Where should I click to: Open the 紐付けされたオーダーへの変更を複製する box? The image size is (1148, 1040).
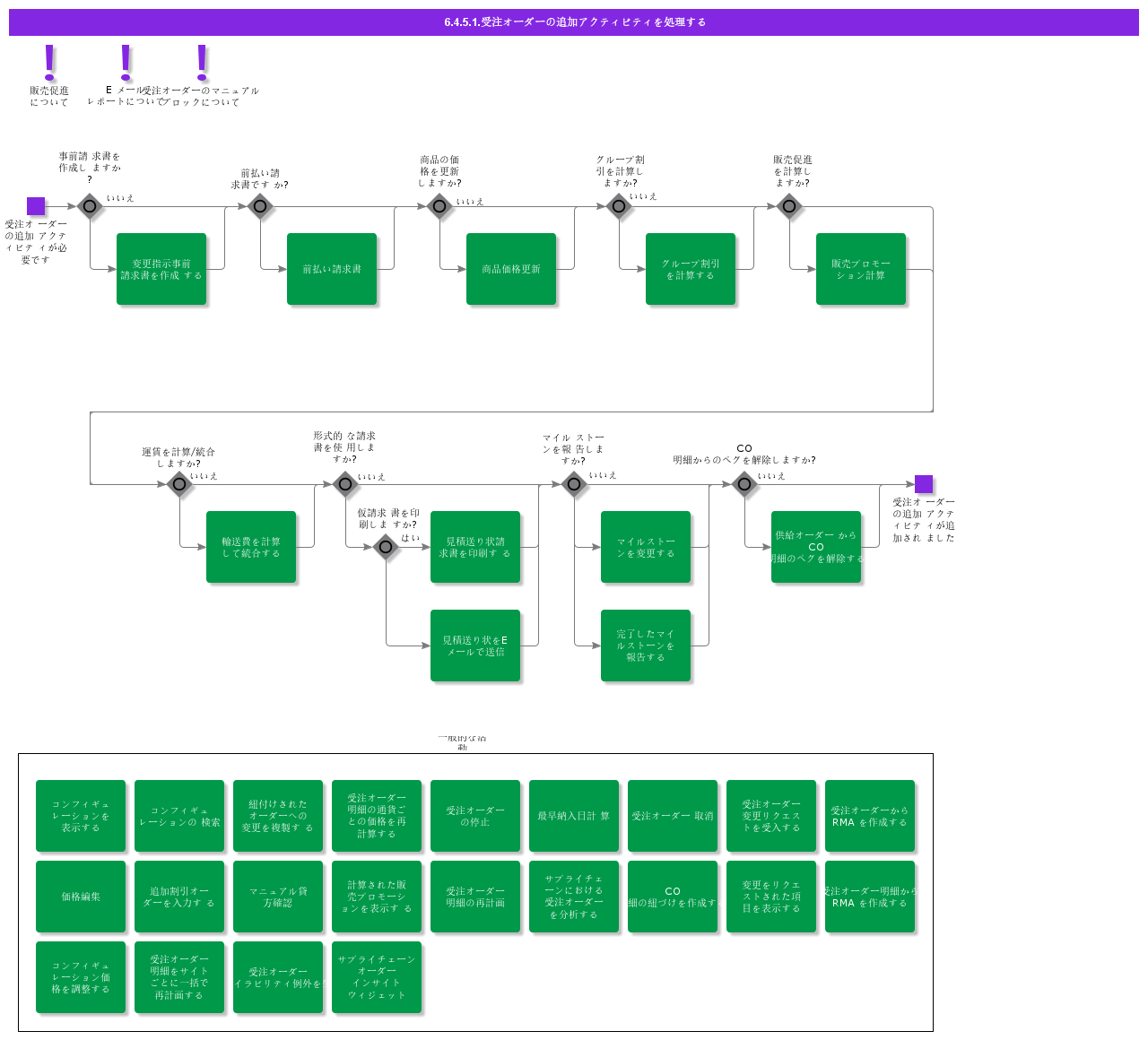278,816
